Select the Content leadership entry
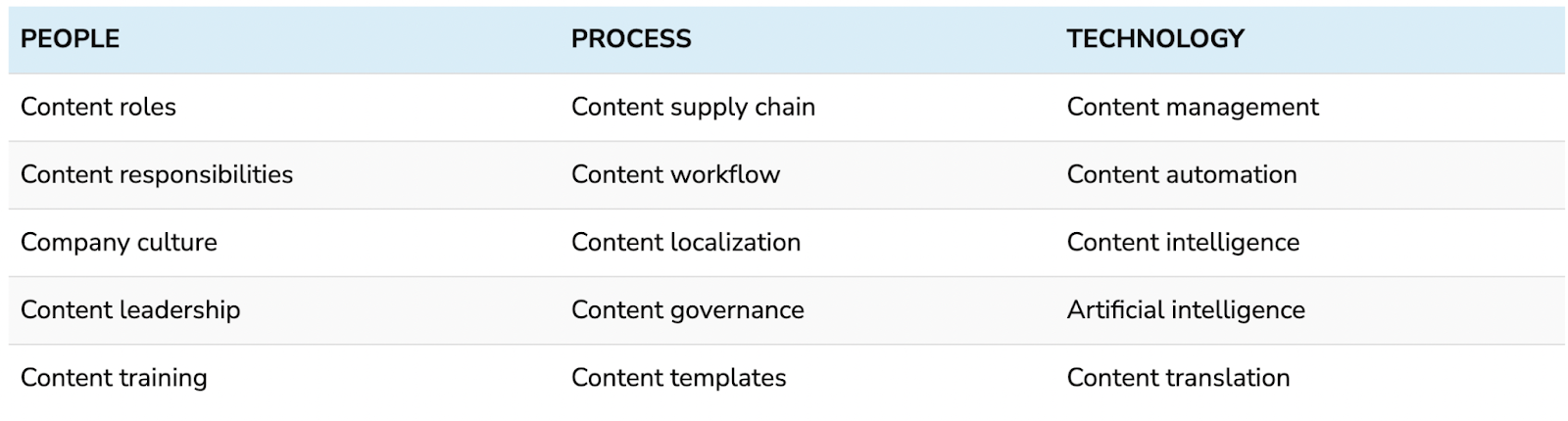The height and width of the screenshot is (421, 1568). coord(130,310)
